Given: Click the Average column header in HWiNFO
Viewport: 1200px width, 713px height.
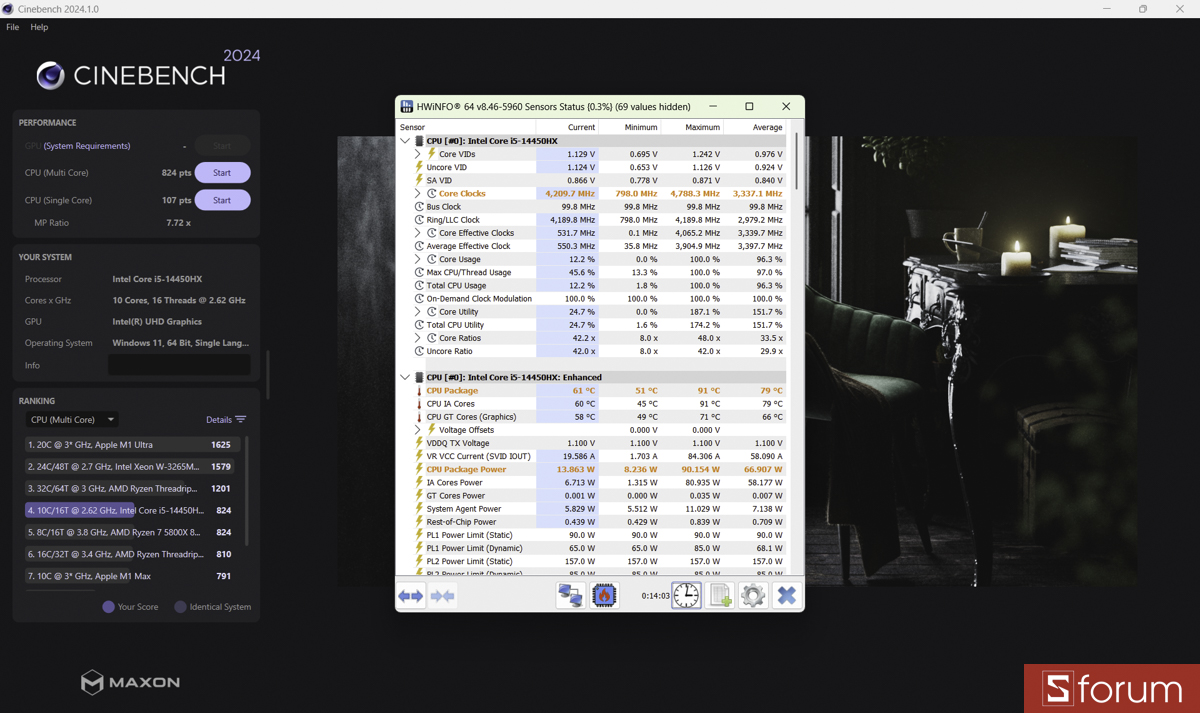Looking at the screenshot, I should 754,127.
